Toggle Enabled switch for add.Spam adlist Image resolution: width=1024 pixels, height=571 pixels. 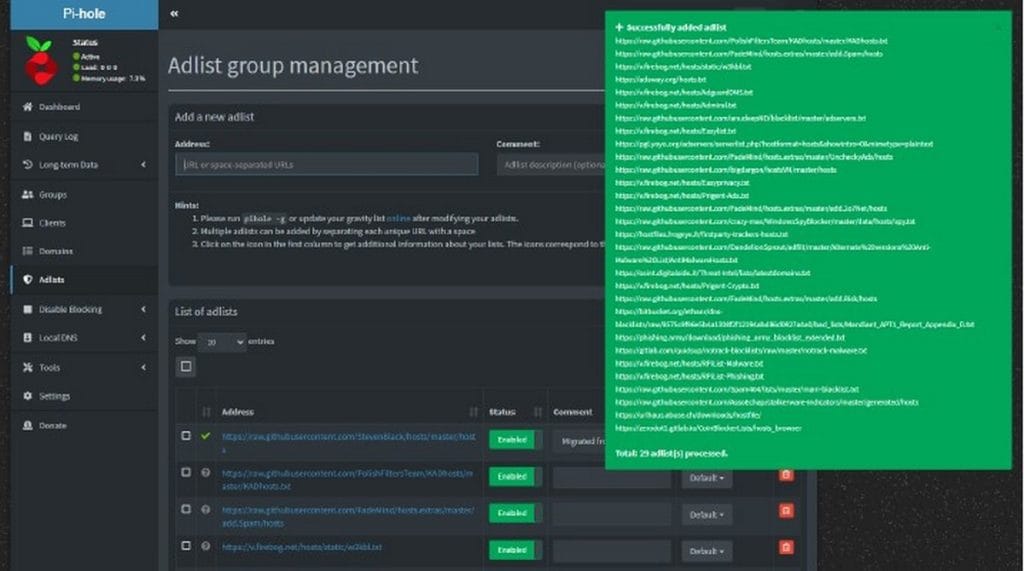(515, 513)
